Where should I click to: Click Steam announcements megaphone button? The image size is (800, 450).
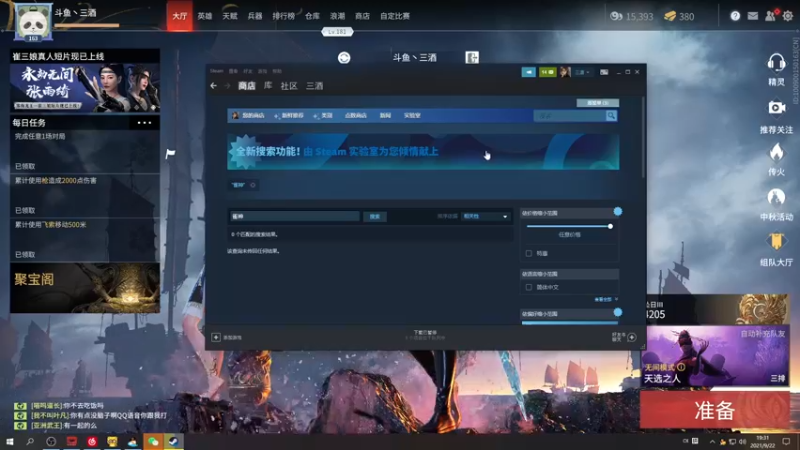tap(529, 72)
